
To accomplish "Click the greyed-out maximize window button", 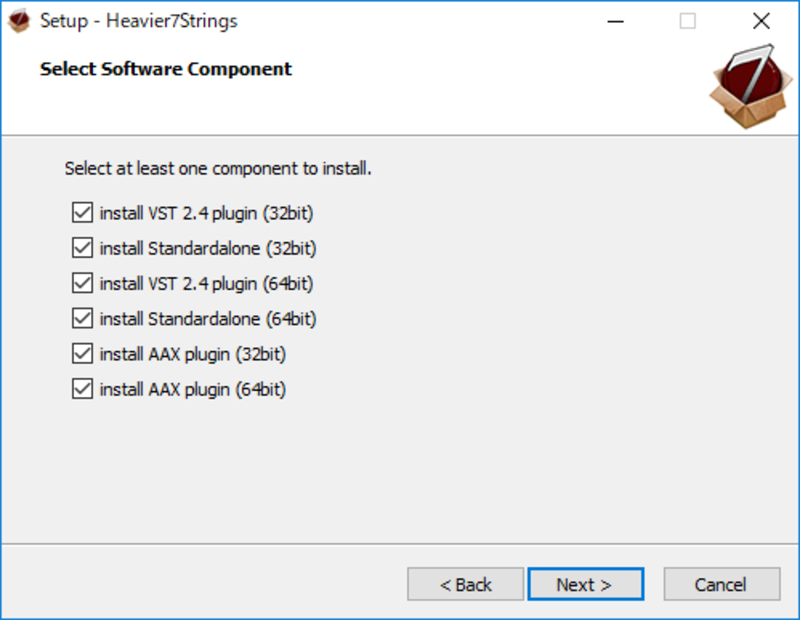I will tap(687, 21).
